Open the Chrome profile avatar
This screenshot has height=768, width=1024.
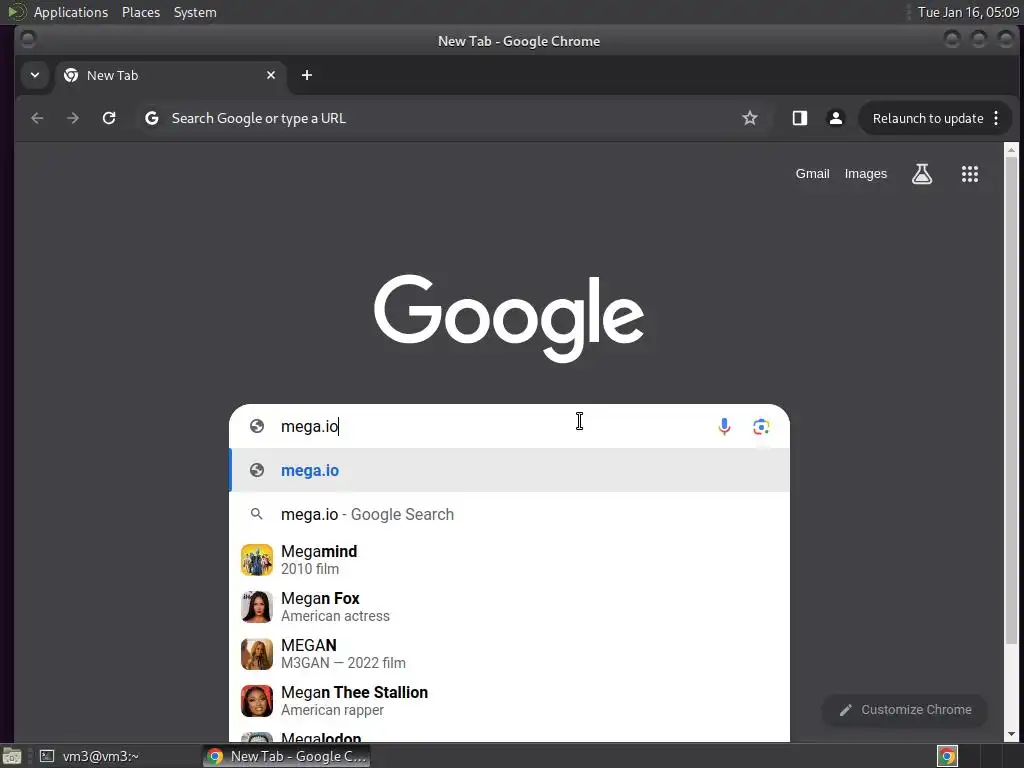point(835,118)
